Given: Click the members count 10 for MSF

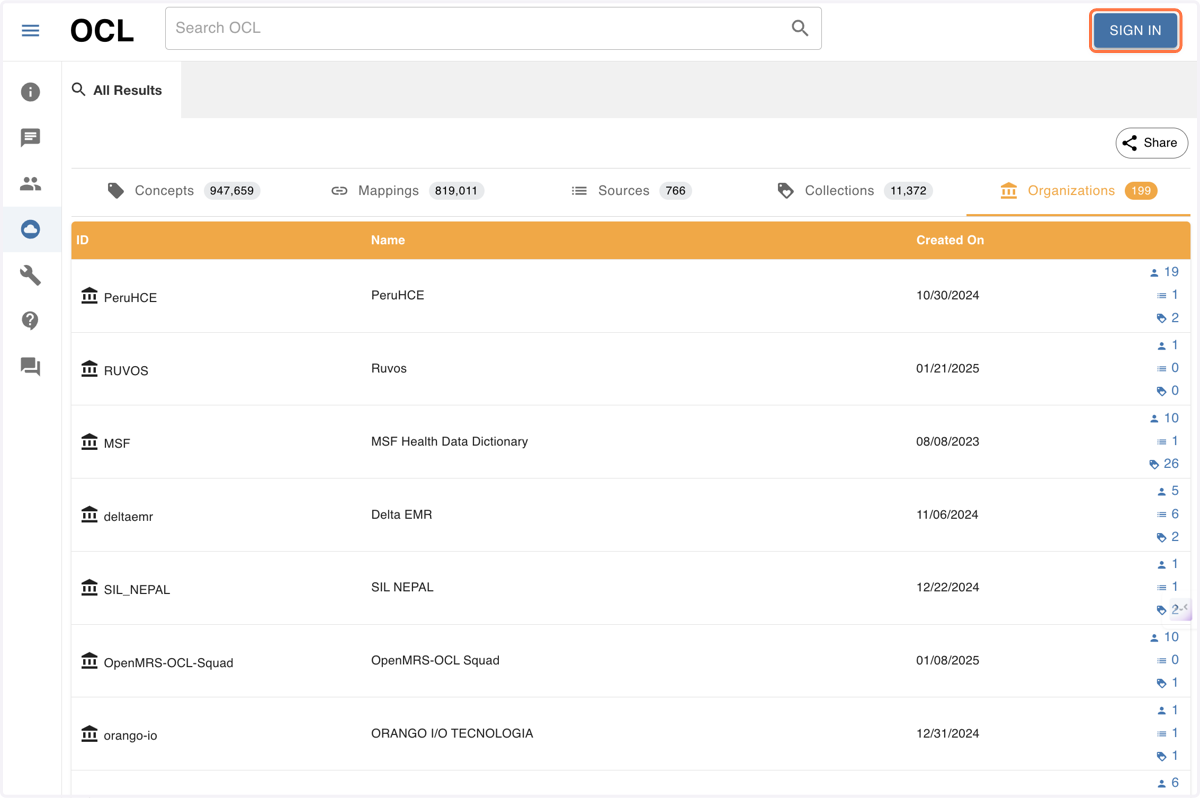Looking at the screenshot, I should click(x=1164, y=418).
